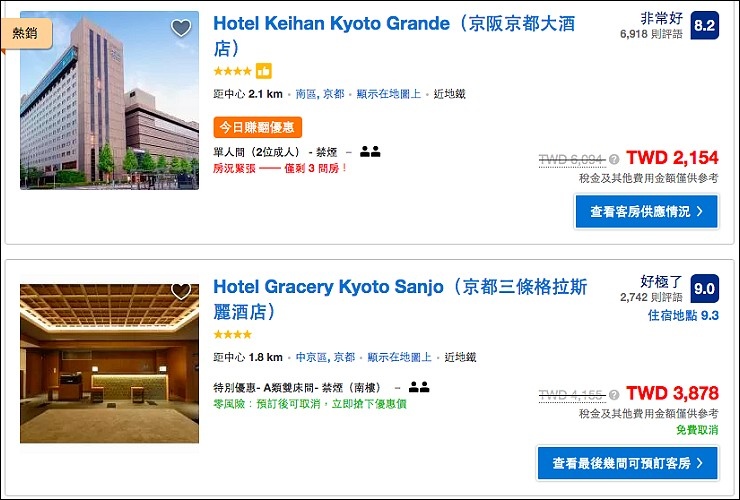The image size is (740, 500).
Task: Click Hotel Gracery's four-star rating icons
Action: [233, 334]
